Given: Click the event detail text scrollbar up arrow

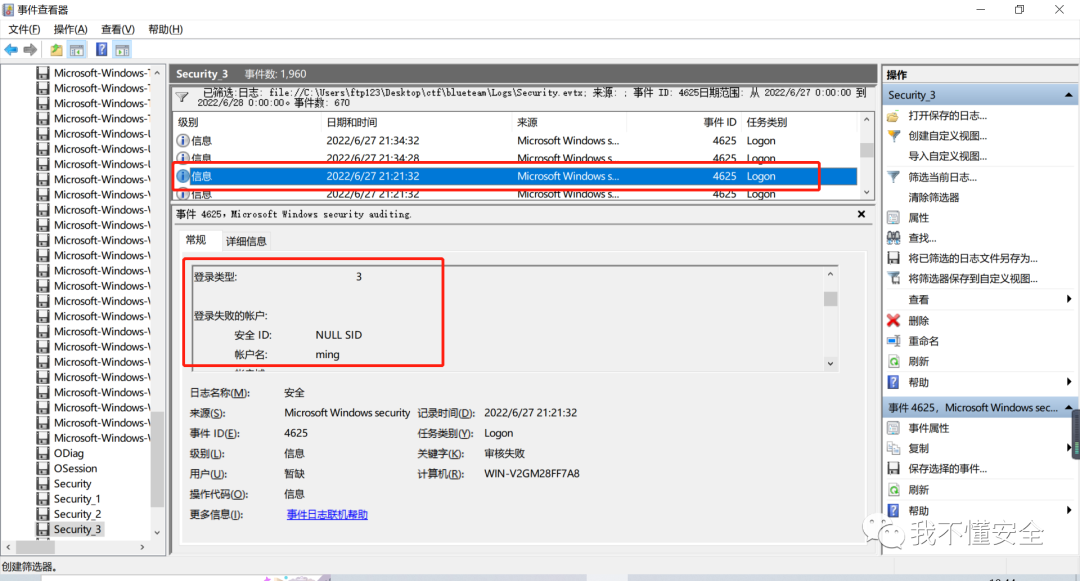Looking at the screenshot, I should coord(830,274).
